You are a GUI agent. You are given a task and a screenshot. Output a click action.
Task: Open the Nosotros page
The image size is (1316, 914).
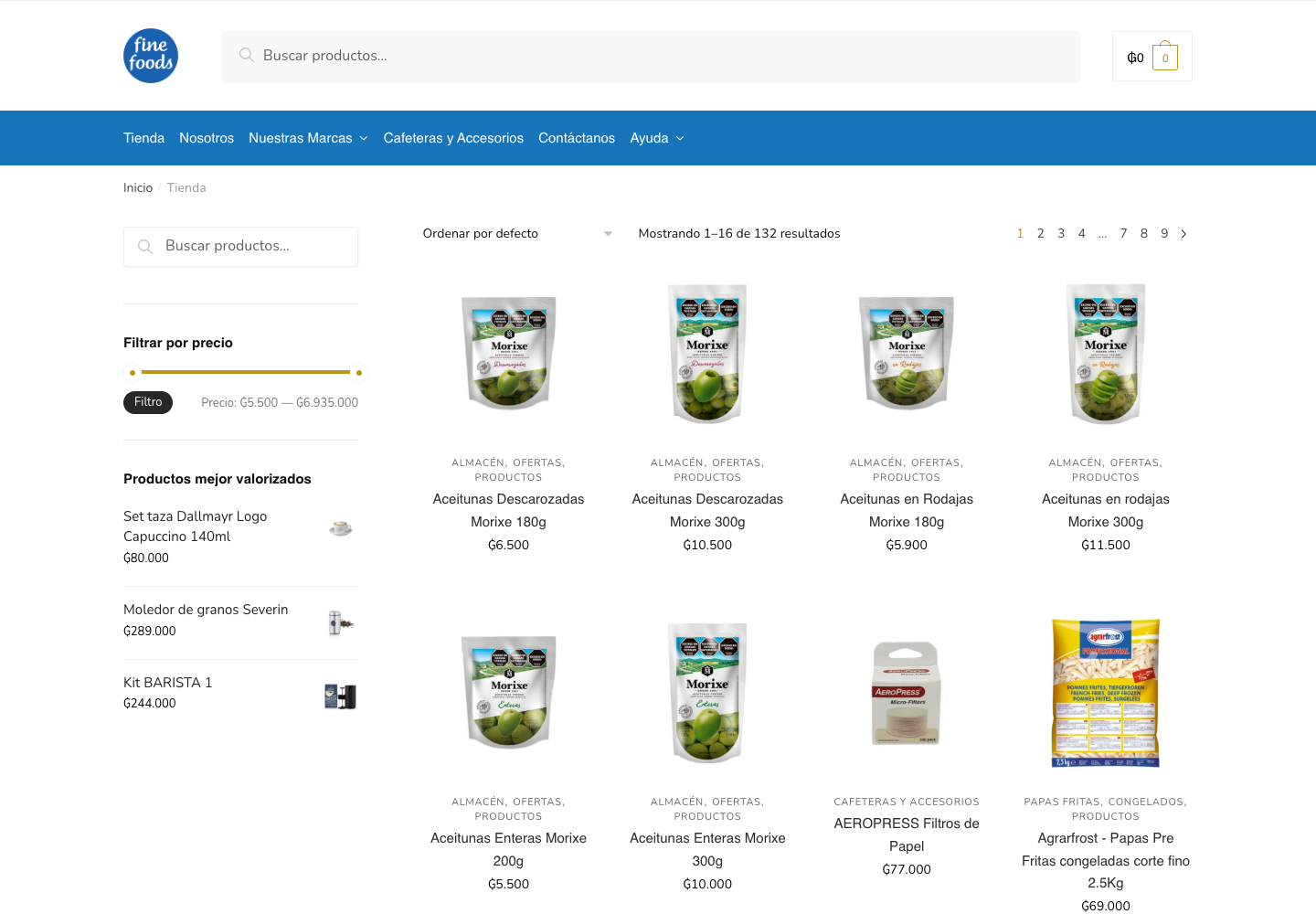[x=207, y=138]
